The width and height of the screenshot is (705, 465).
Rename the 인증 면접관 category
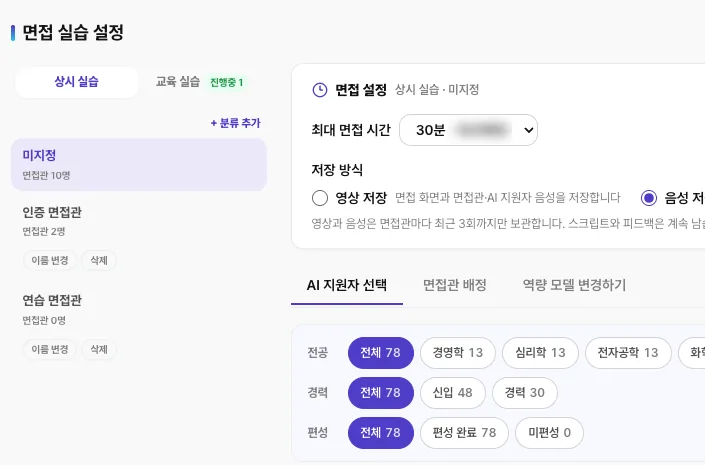50,260
